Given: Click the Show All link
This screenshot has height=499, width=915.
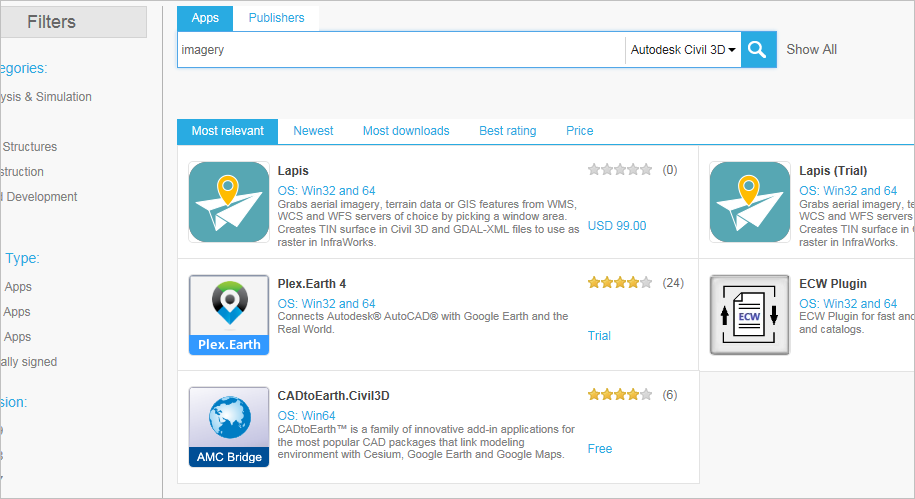Looking at the screenshot, I should click(811, 50).
